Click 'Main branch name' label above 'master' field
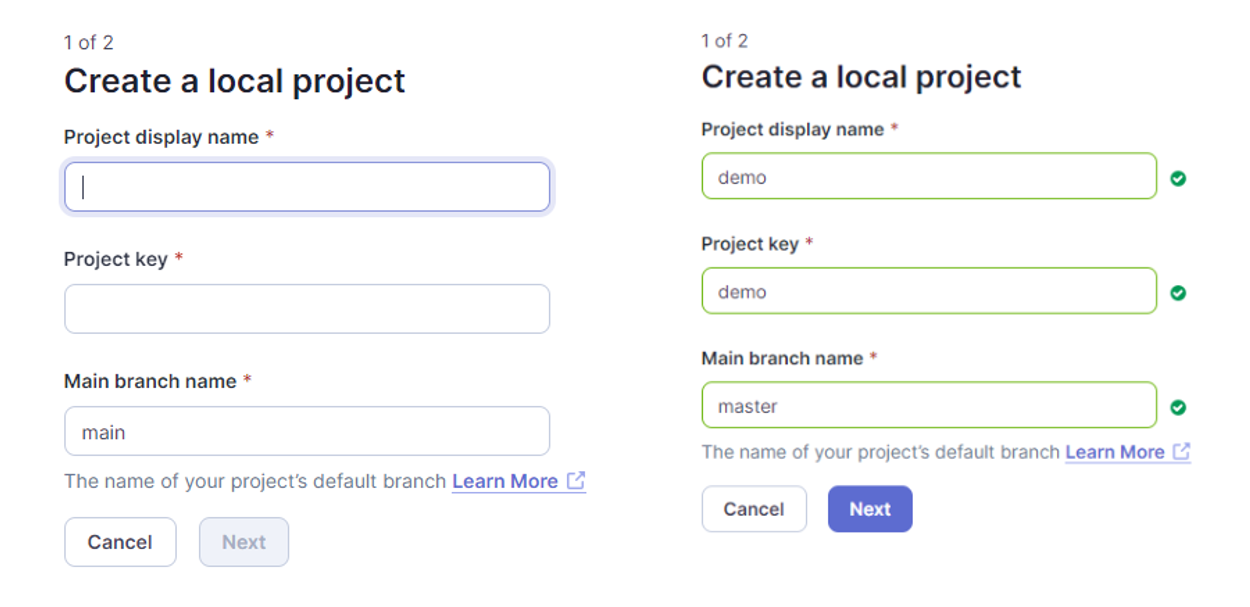The image size is (1250, 607). [x=782, y=358]
